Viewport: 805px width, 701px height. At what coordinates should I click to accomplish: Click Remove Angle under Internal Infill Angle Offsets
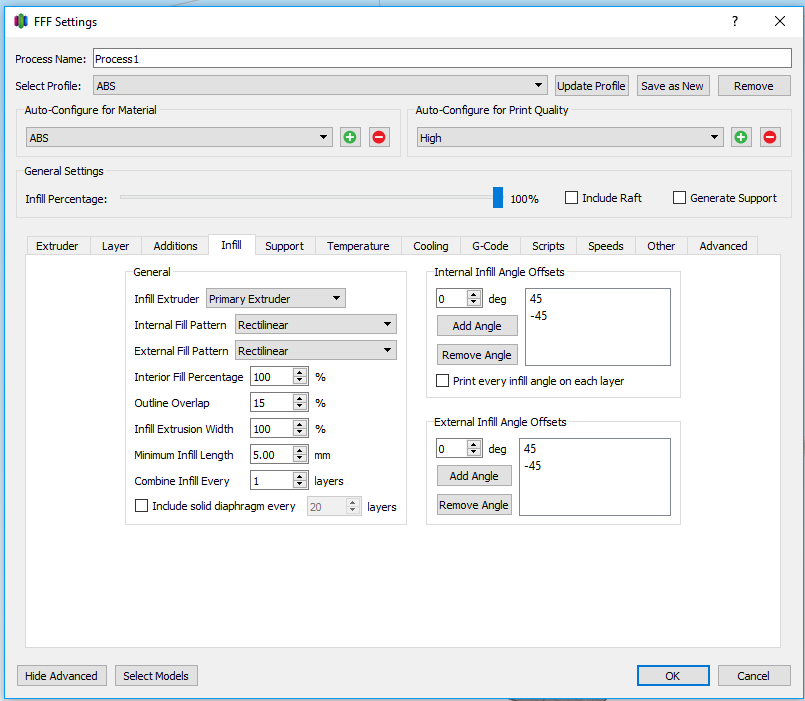pos(477,355)
